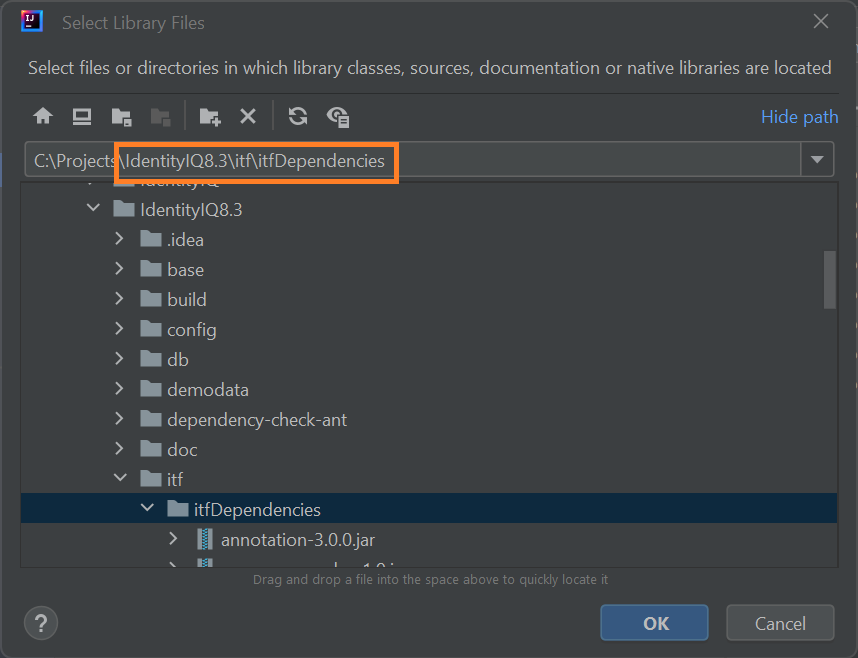Open the help question mark button

pyautogui.click(x=41, y=623)
